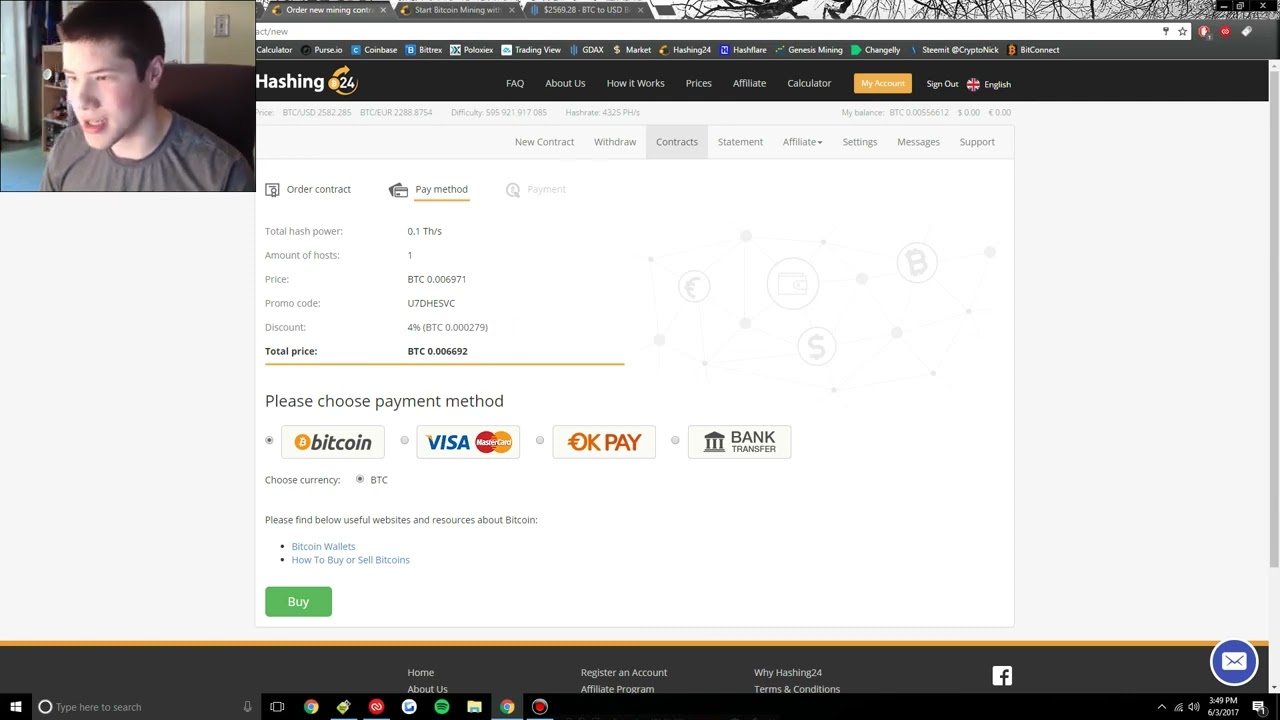Switch to BTC to USD browser tab

[x=584, y=10]
